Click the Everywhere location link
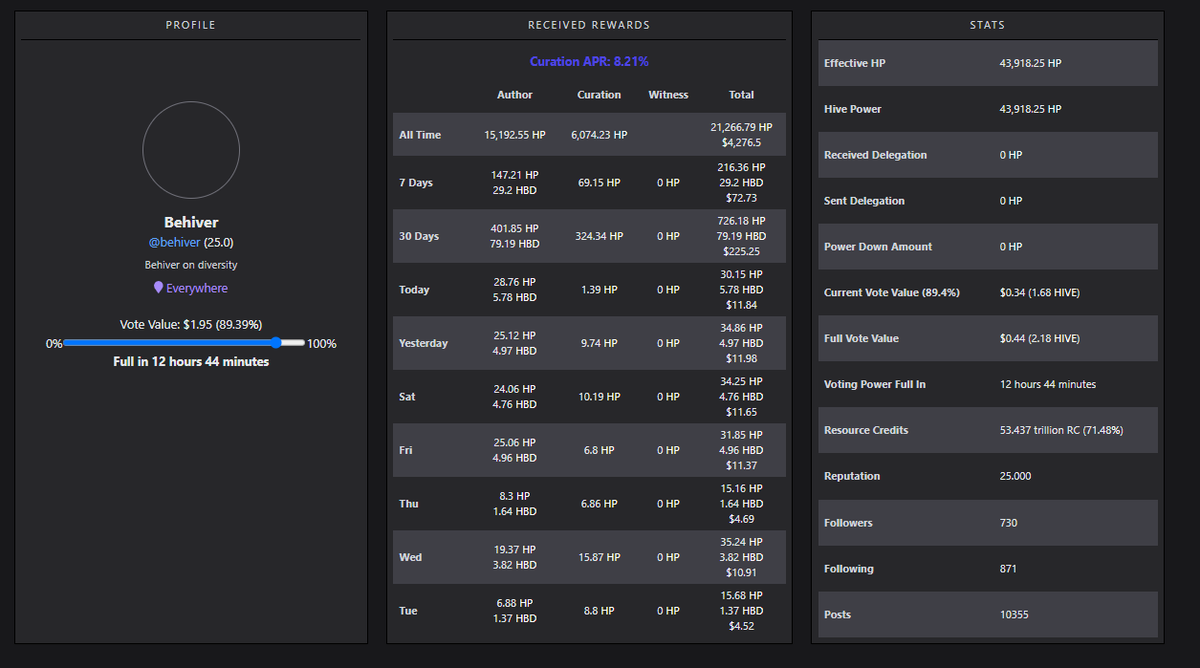 [197, 288]
